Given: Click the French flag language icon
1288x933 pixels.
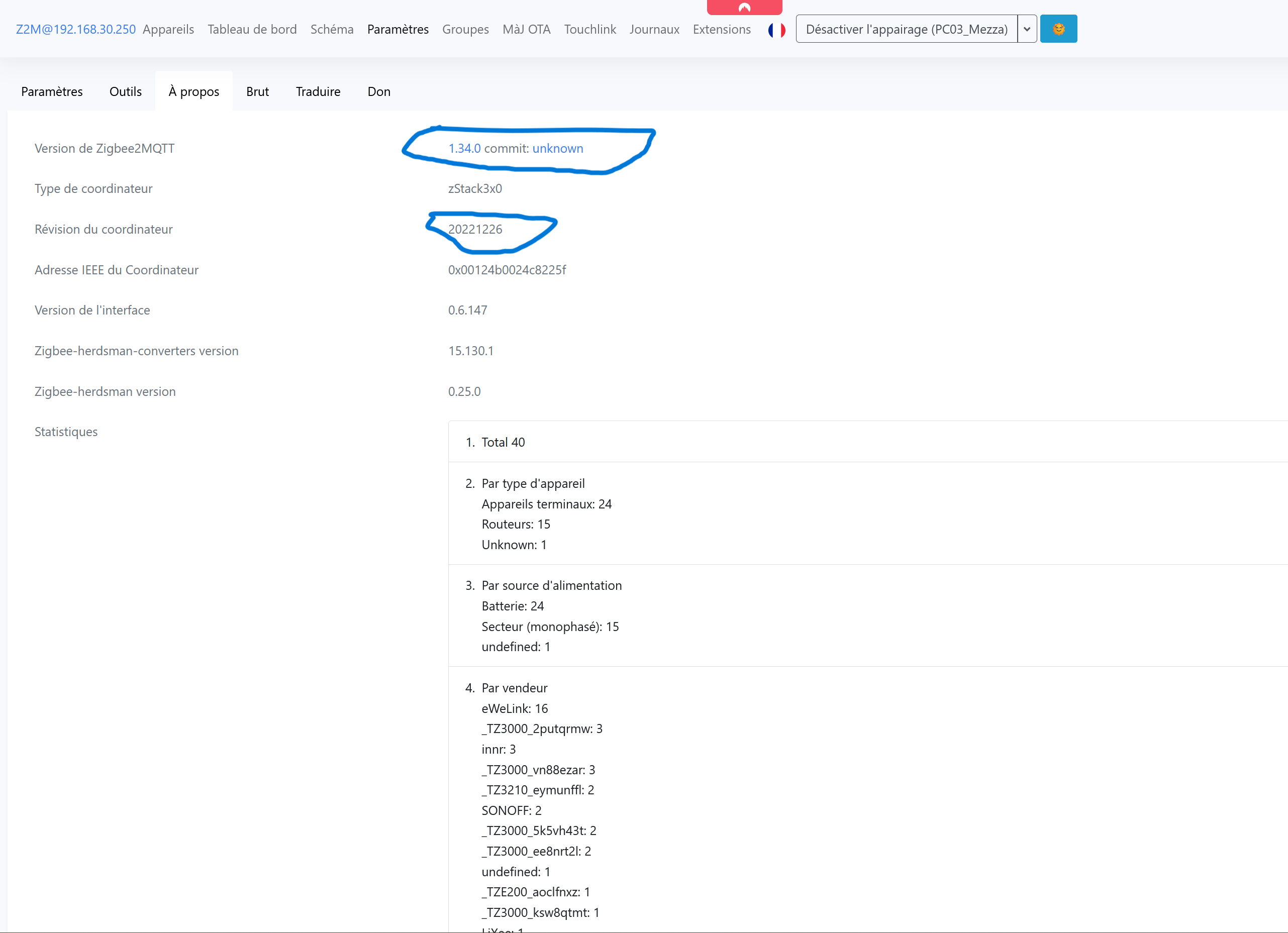Looking at the screenshot, I should (x=776, y=30).
